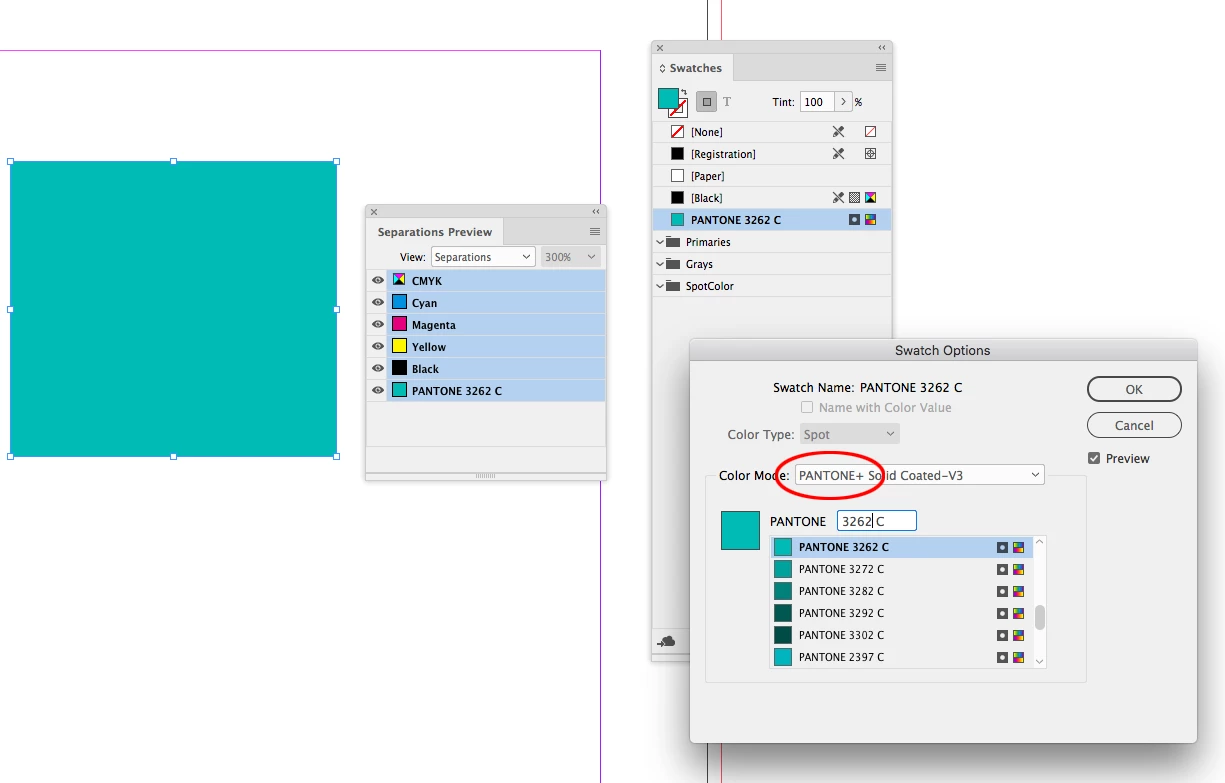Screen dimensions: 1225x783
Task: Click the PANTONE list scrollbar thumb
Action: click(1040, 617)
